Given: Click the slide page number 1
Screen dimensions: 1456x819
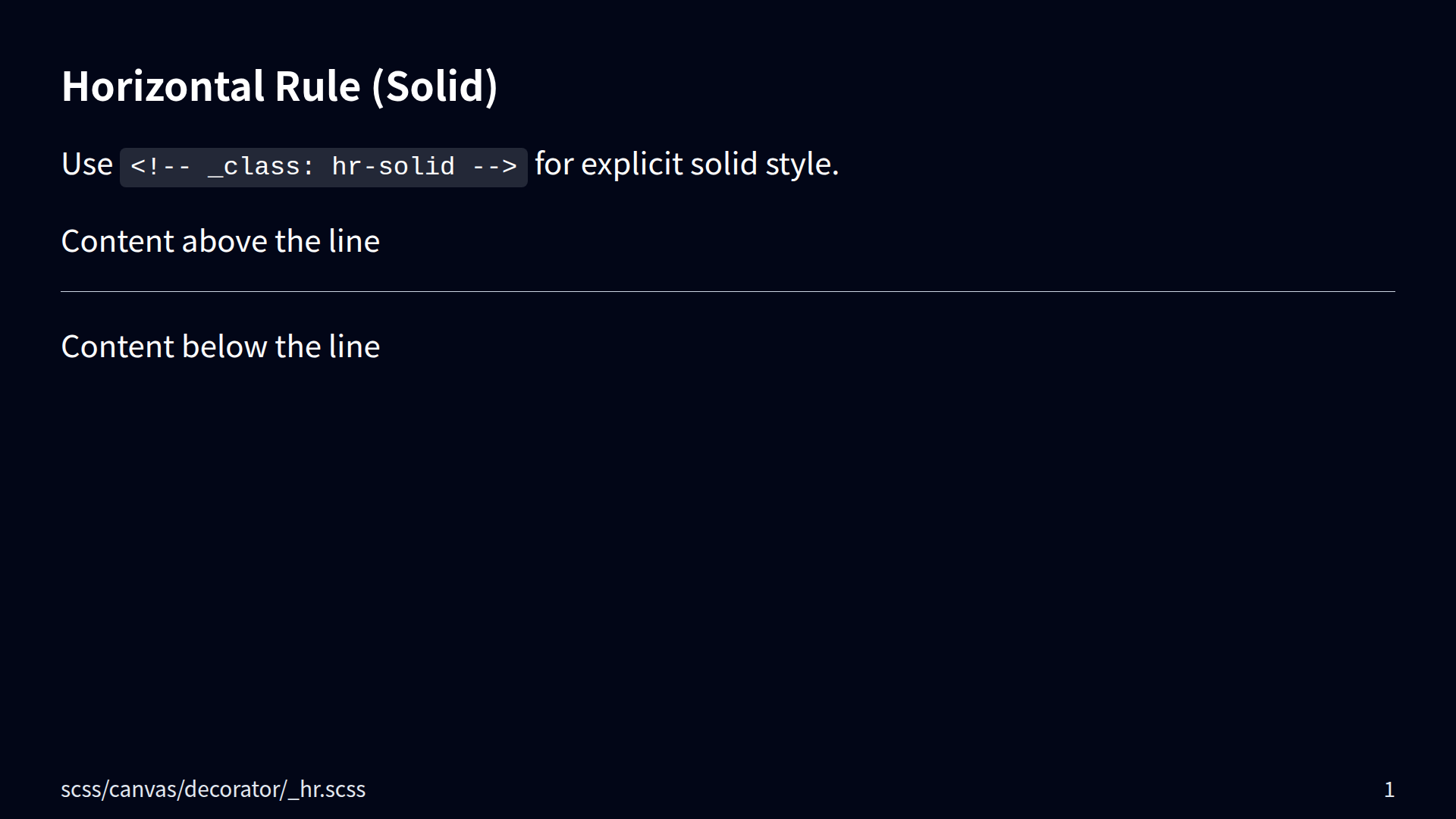Looking at the screenshot, I should [x=1389, y=790].
